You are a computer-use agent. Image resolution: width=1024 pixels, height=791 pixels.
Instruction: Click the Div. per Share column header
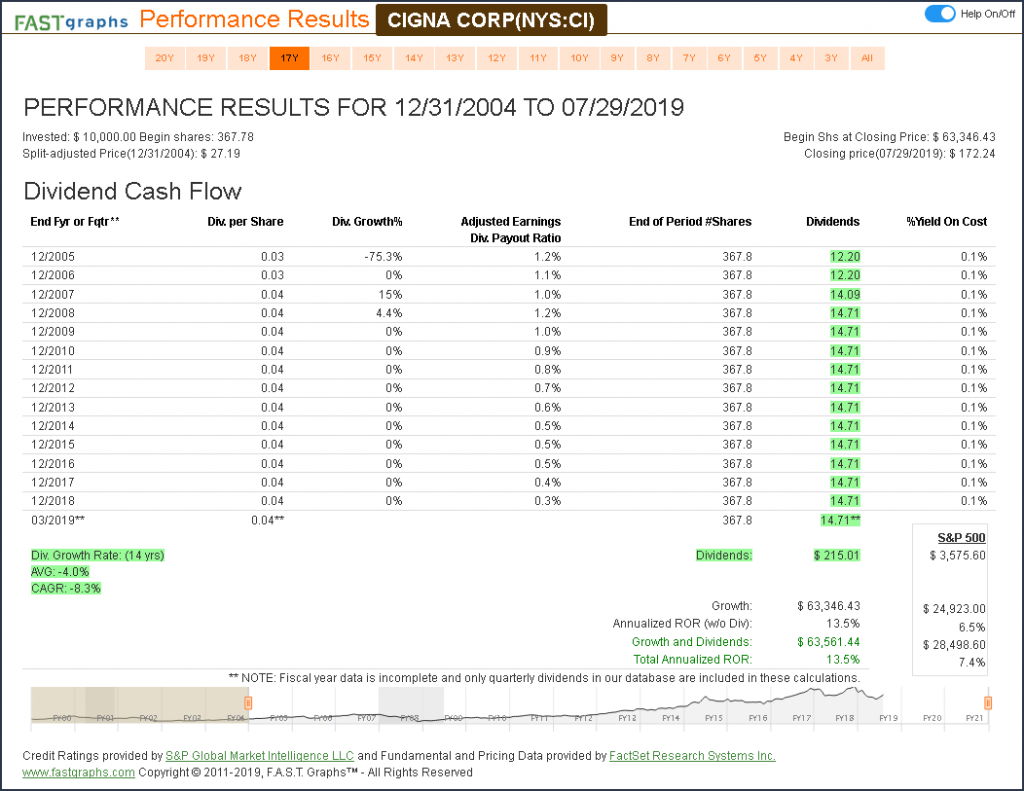pyautogui.click(x=246, y=221)
